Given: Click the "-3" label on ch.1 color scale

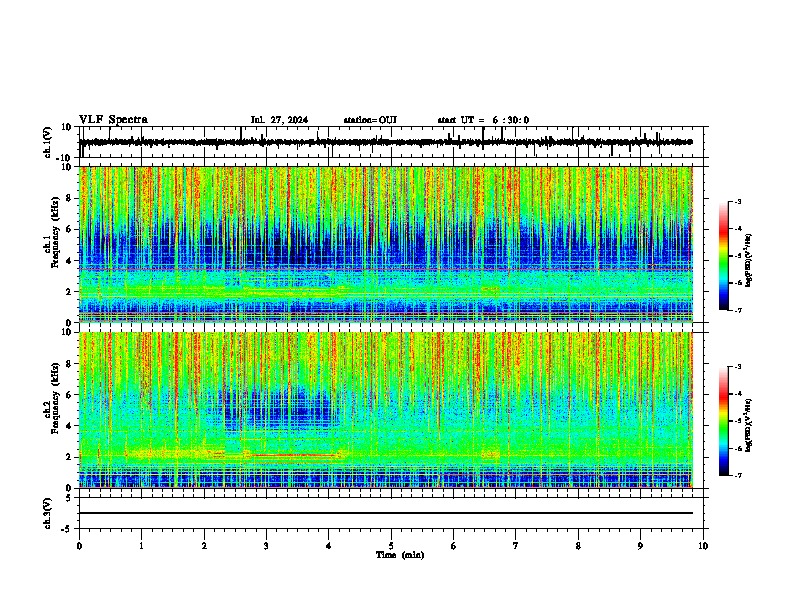Looking at the screenshot, I should [737, 201].
